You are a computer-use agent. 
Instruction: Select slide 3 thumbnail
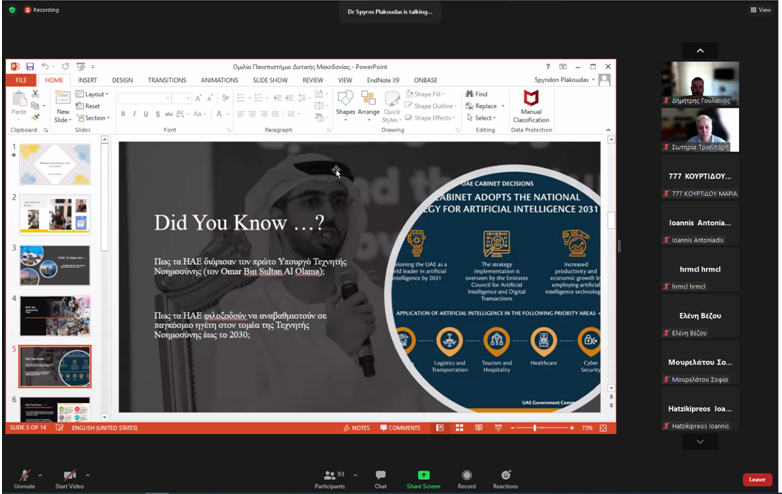coord(55,265)
